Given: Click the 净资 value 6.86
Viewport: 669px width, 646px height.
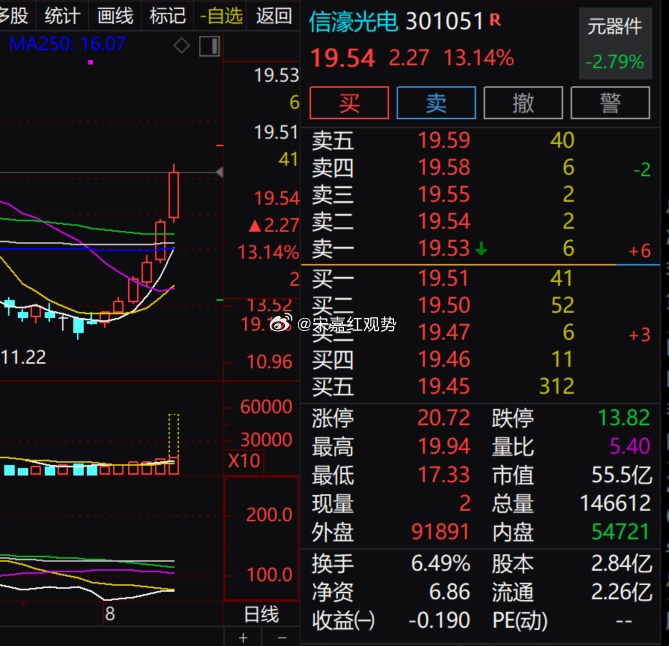Looking at the screenshot, I should coord(449,592).
